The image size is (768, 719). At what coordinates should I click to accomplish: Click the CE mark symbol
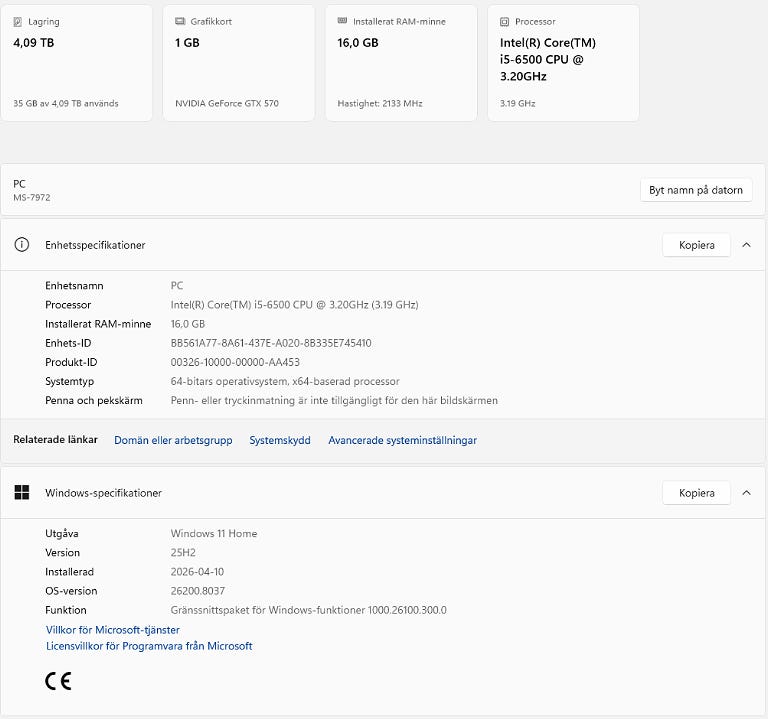[58, 682]
